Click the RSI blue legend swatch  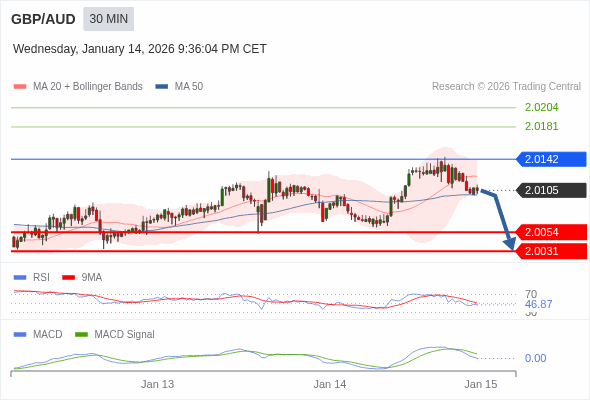click(20, 278)
